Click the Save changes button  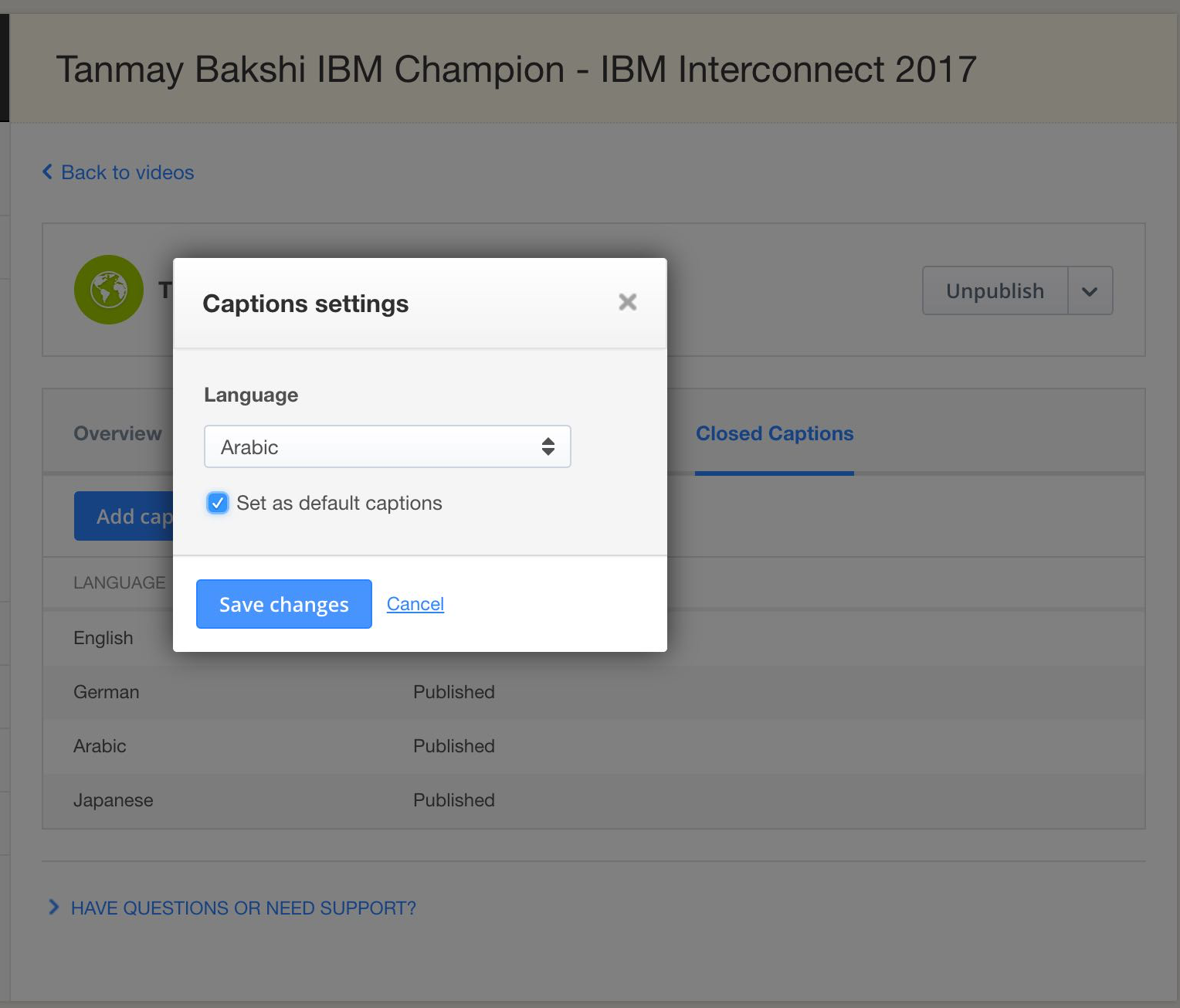pyautogui.click(x=284, y=604)
